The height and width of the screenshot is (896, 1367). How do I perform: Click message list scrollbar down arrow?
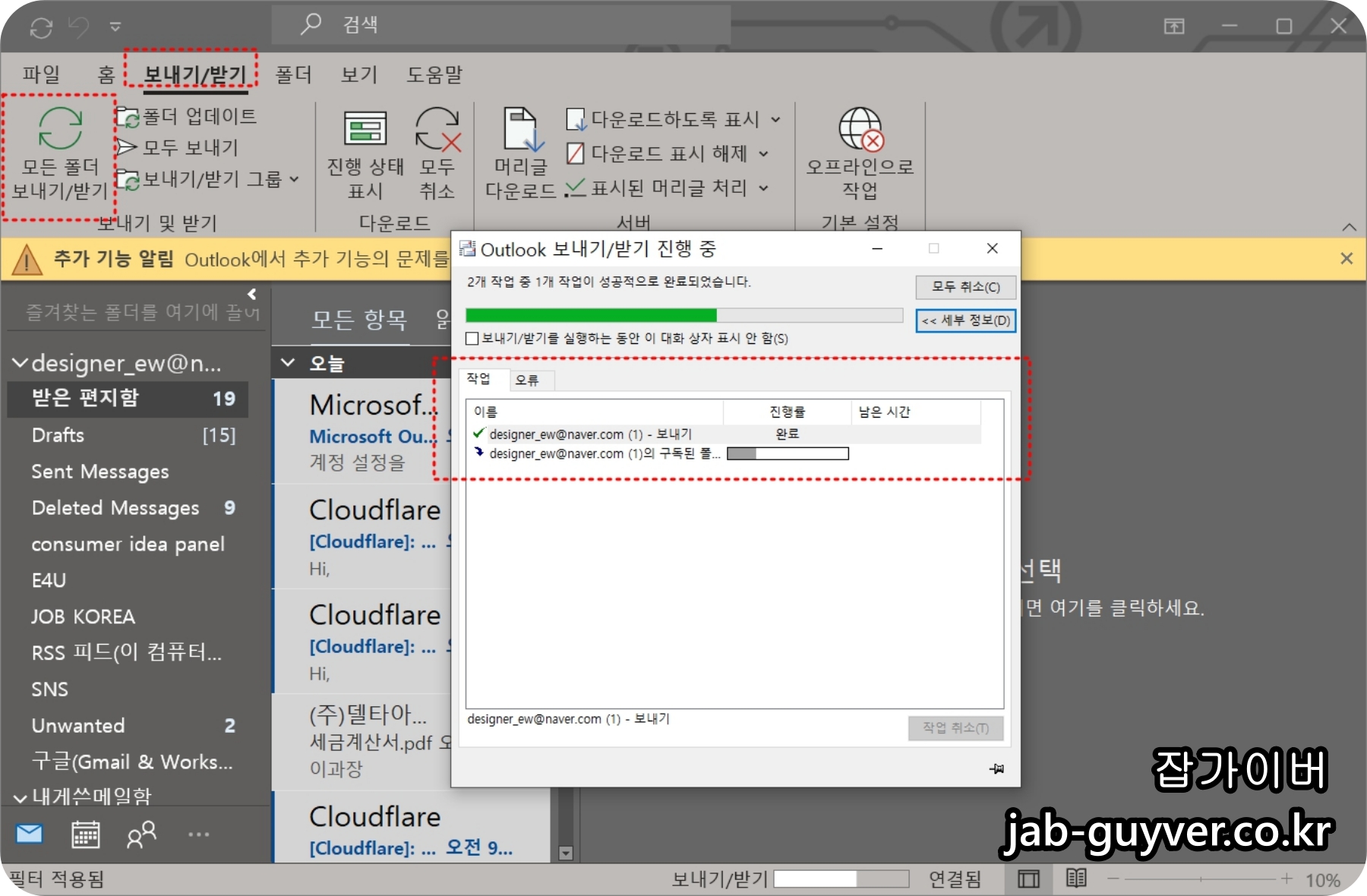566,853
